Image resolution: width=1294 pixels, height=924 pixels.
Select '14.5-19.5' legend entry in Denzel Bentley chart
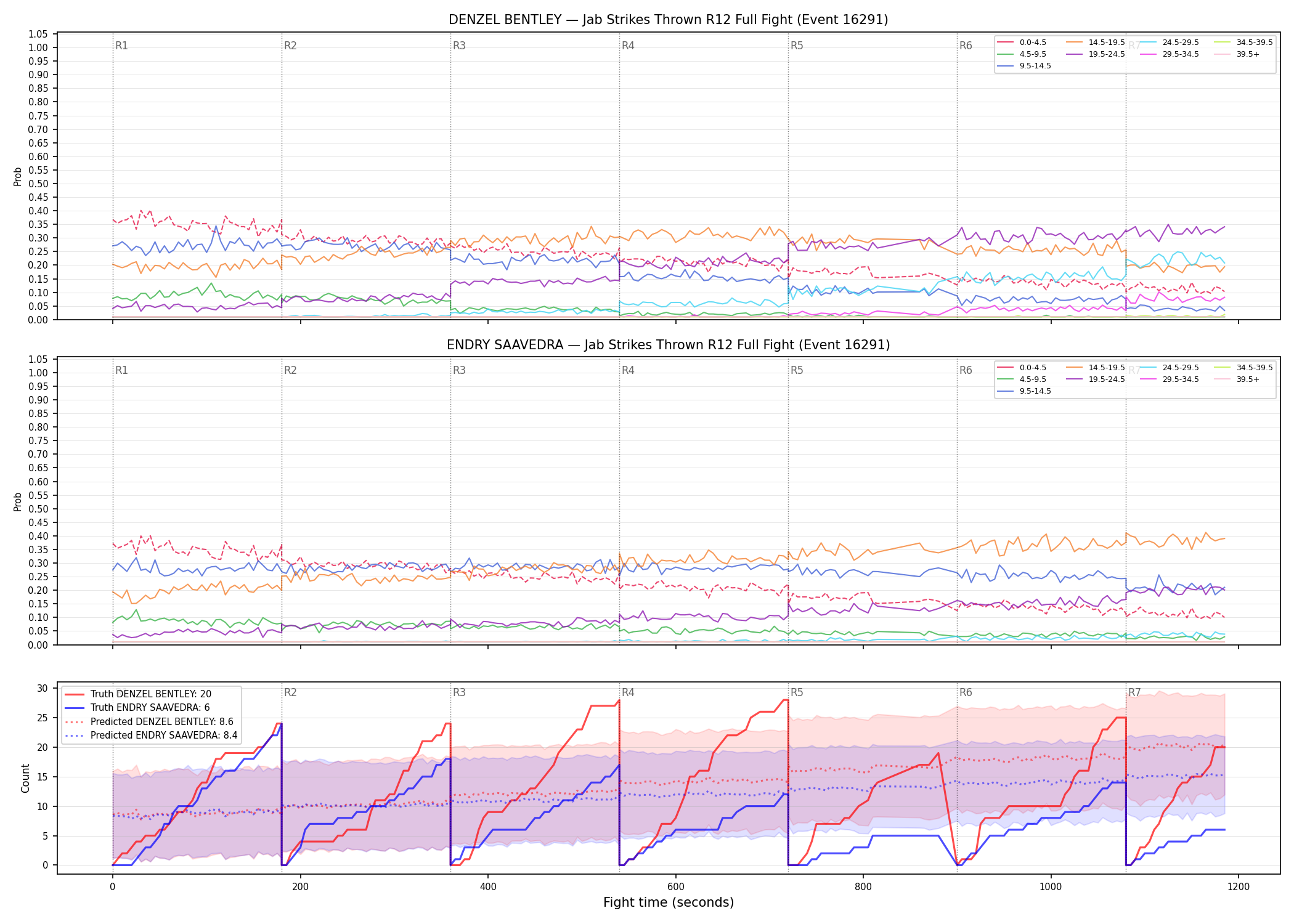pos(1096,43)
